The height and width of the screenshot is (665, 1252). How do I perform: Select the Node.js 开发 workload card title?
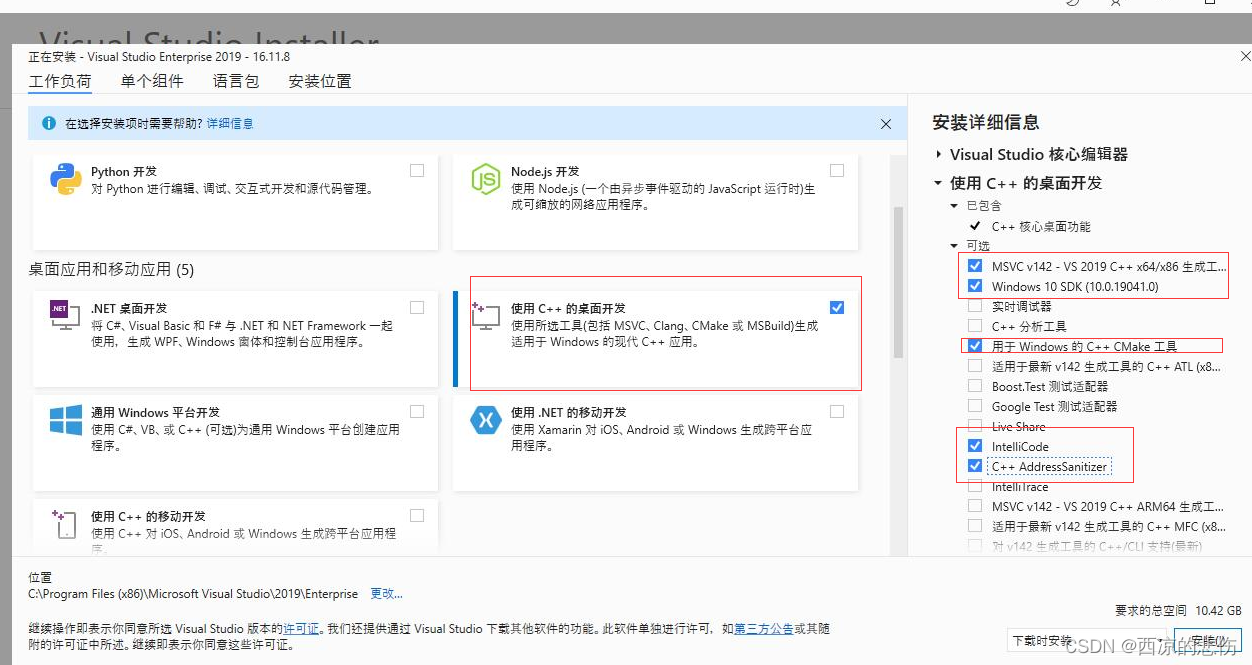(545, 171)
